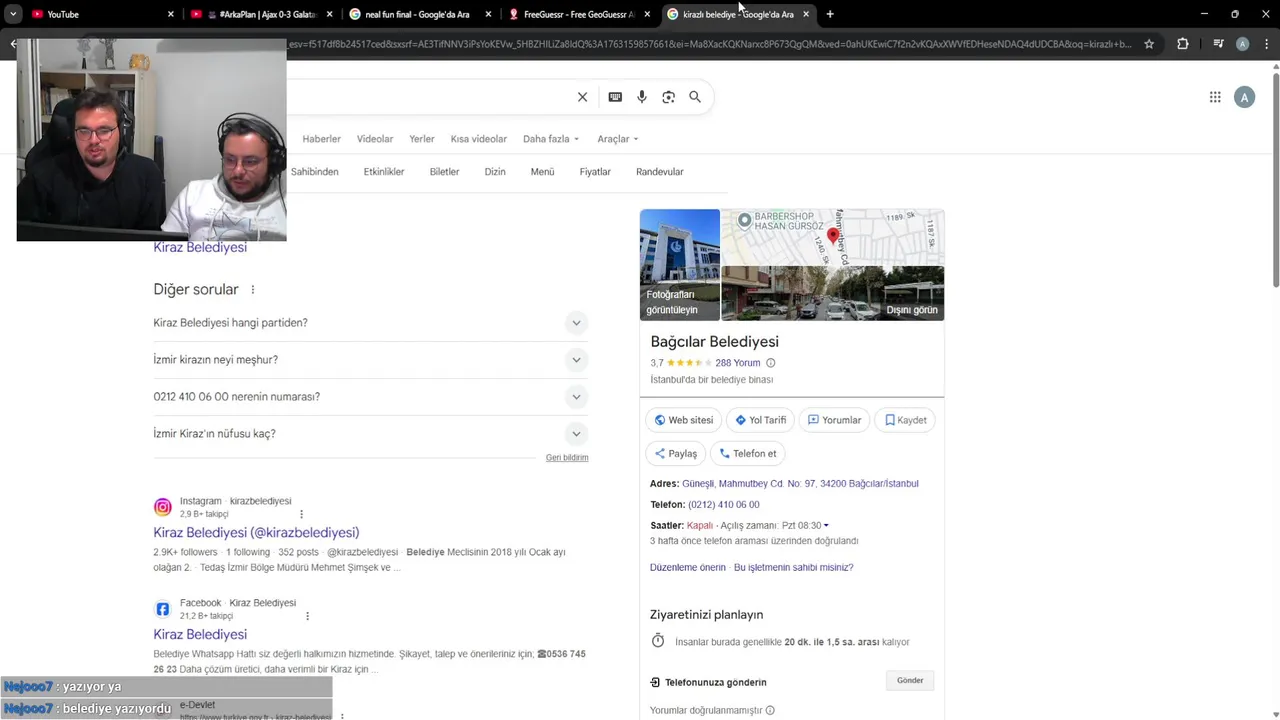Switch to the Kısa videolar tab
The width and height of the screenshot is (1280, 720).
(x=479, y=139)
